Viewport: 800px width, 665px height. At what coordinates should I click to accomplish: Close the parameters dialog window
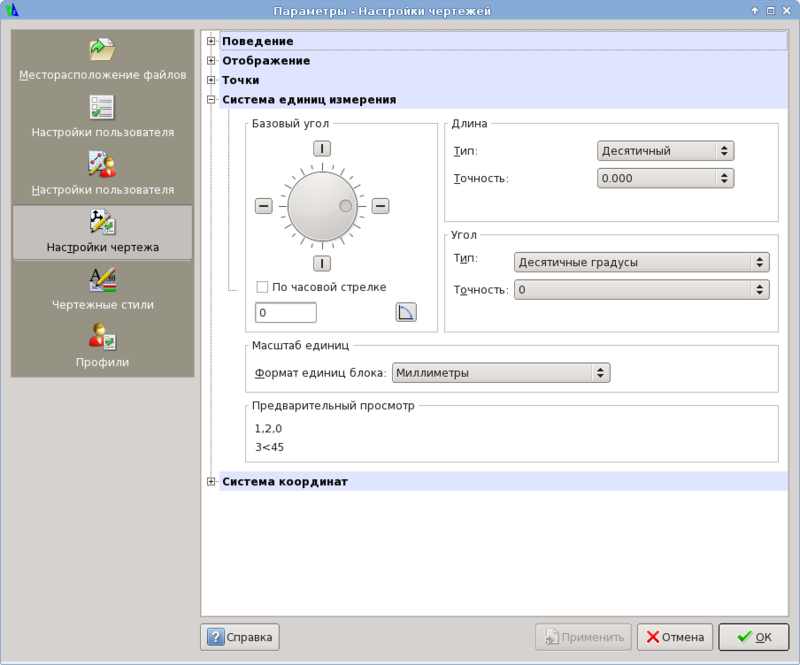point(786,10)
